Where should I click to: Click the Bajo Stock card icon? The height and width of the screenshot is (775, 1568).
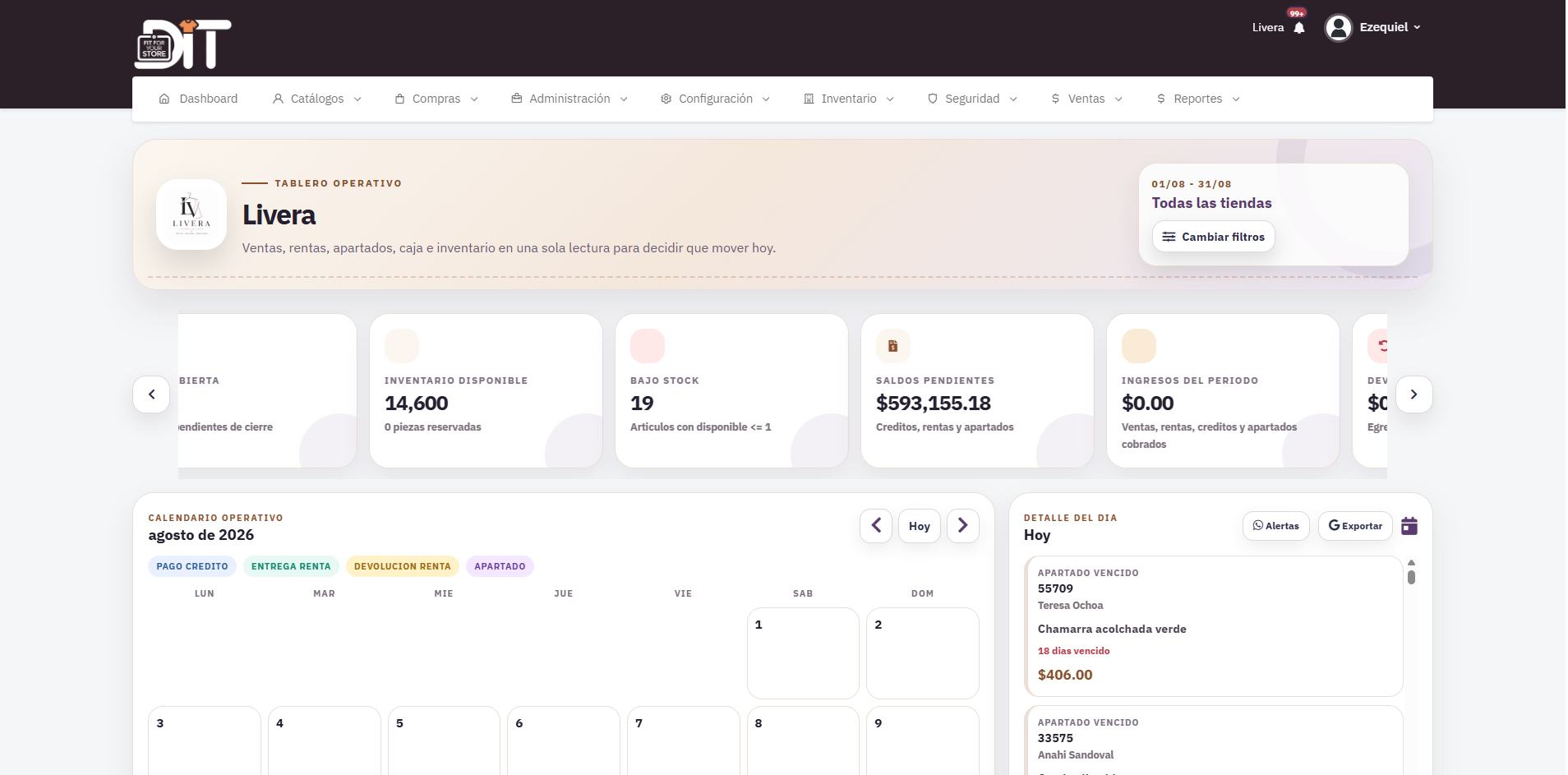point(648,346)
